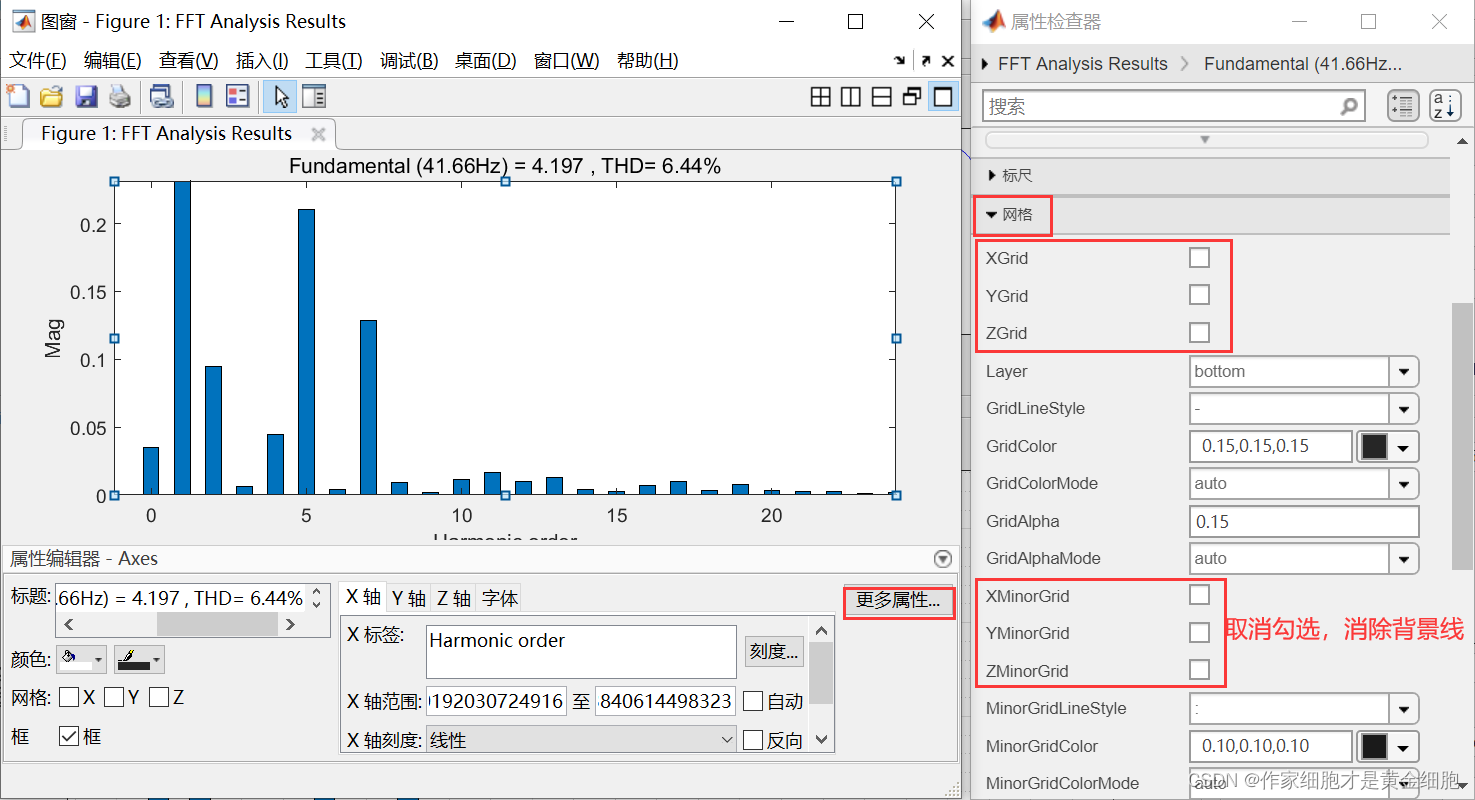Open the Property Inspector toolbar icon
This screenshot has height=800, width=1475.
click(314, 96)
